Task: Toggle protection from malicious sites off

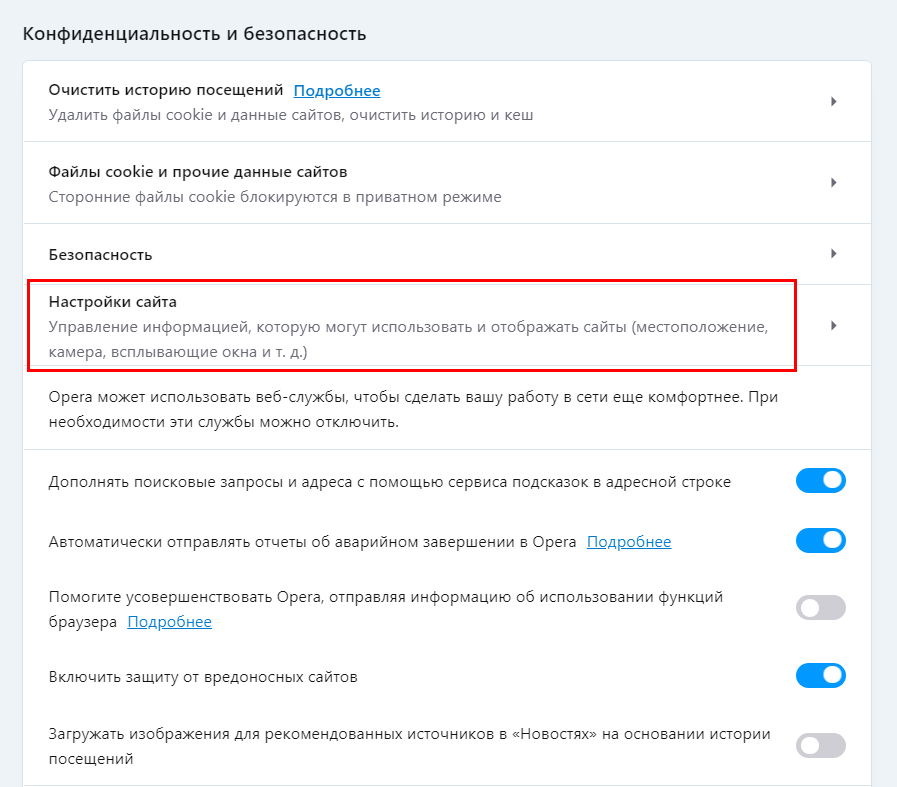Action: tap(820, 676)
